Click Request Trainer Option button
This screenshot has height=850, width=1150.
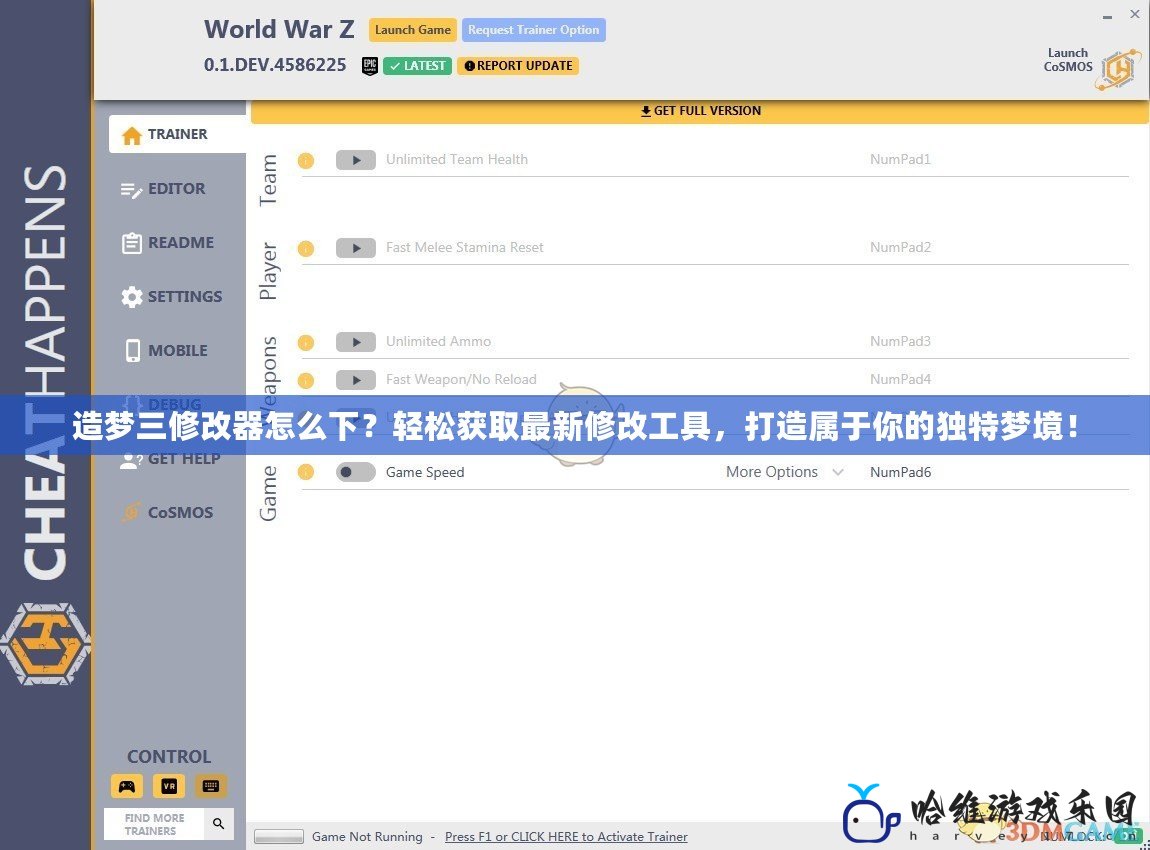[533, 30]
